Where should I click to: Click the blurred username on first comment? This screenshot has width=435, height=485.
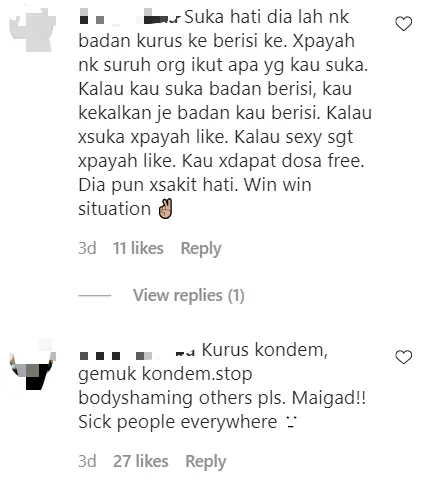pyautogui.click(x=130, y=19)
